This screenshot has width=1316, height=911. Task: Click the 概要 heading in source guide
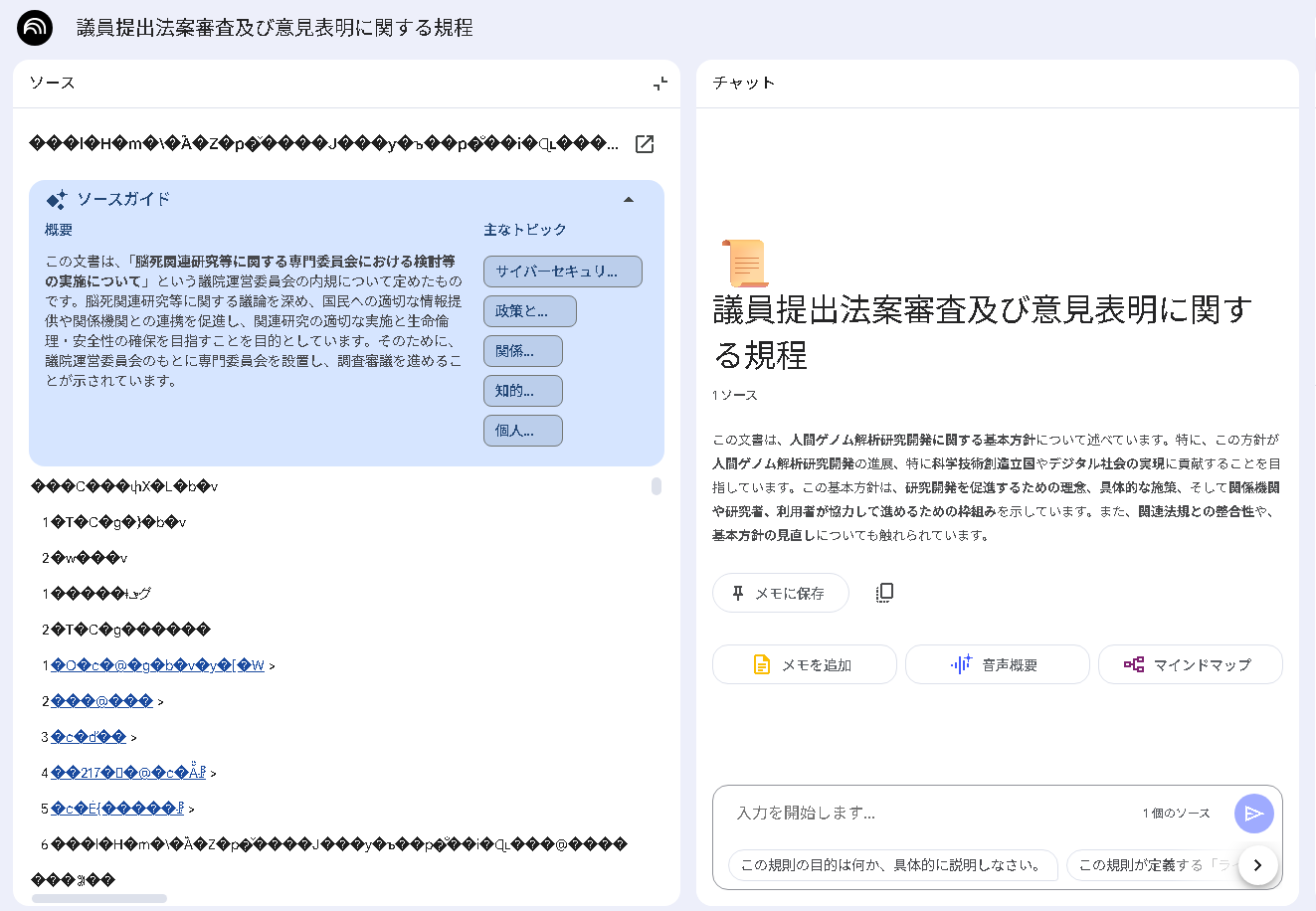click(x=59, y=230)
